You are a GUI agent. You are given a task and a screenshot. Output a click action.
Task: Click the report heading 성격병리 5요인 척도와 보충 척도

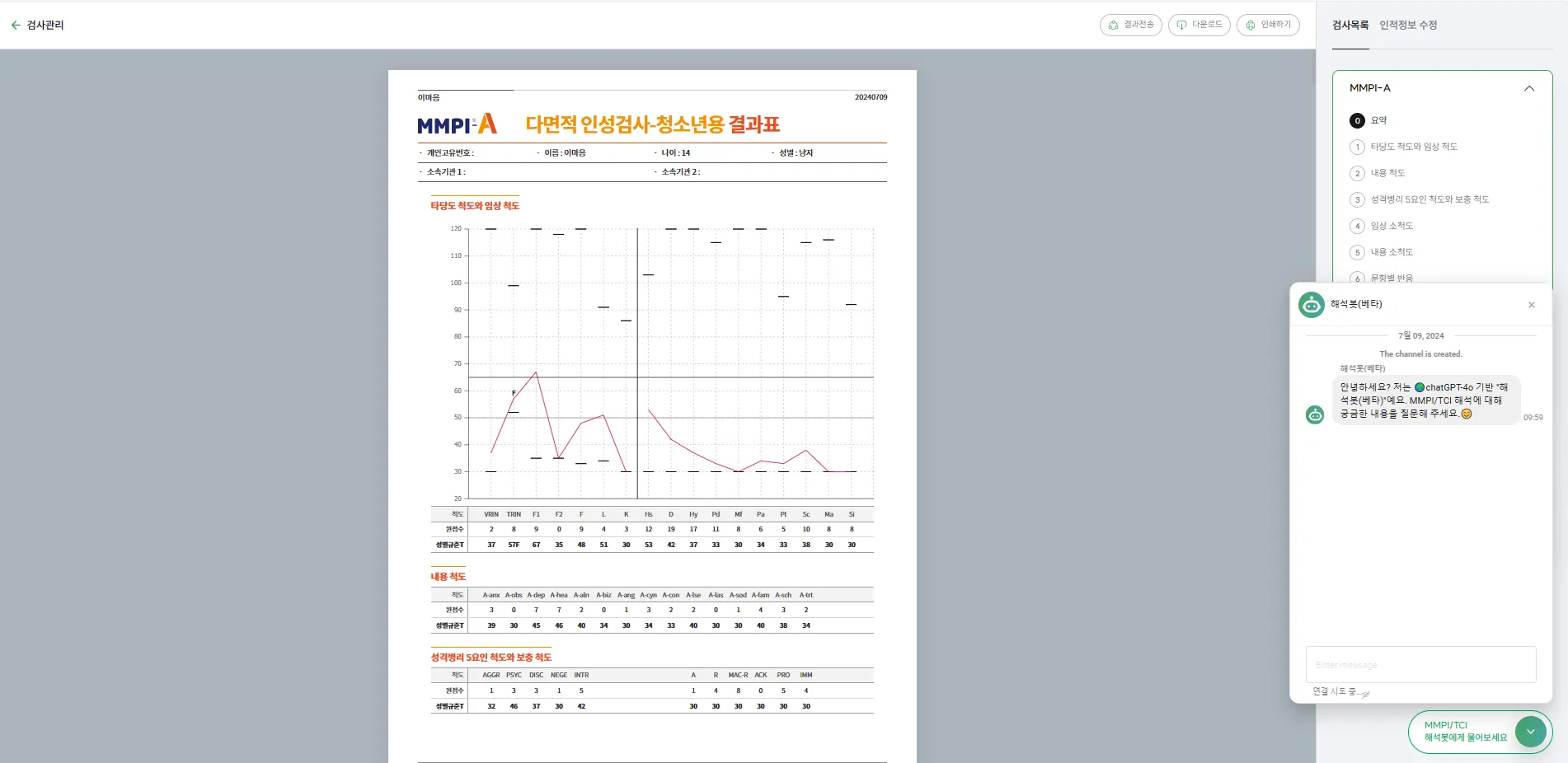[491, 658]
